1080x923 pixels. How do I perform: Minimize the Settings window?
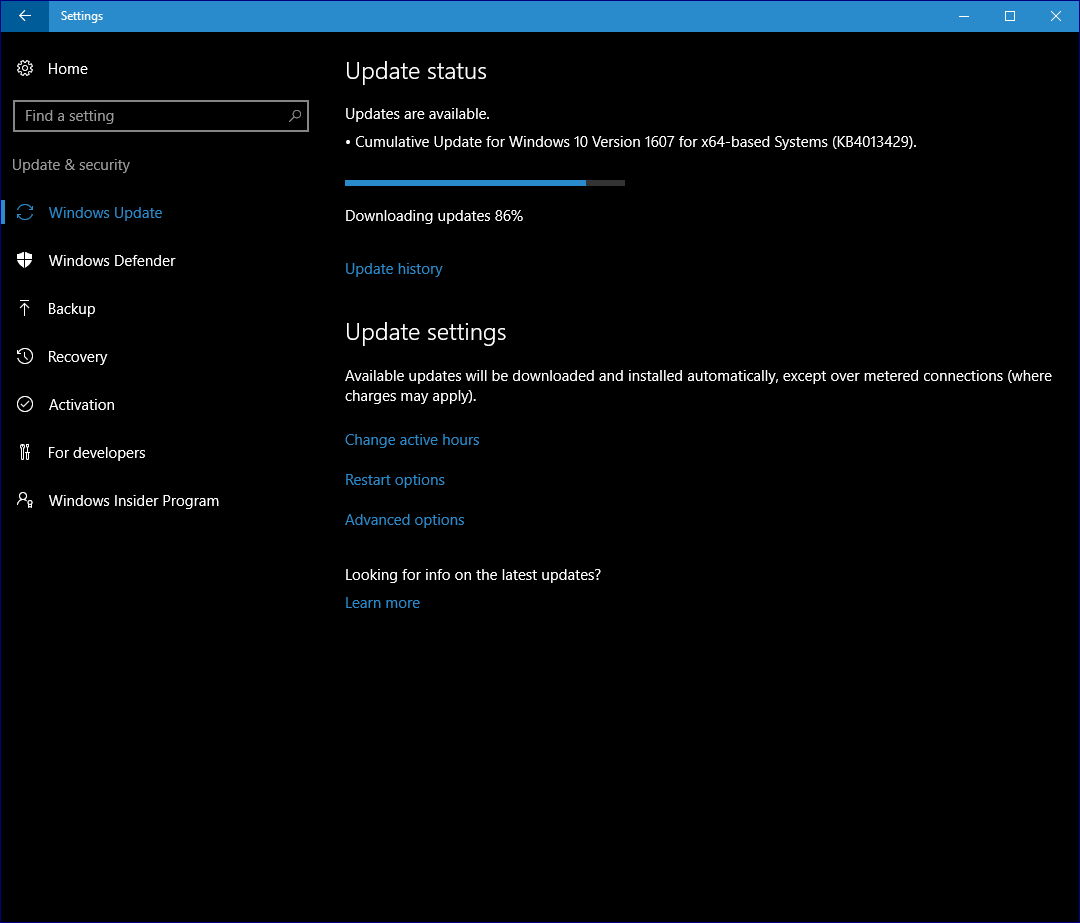964,16
